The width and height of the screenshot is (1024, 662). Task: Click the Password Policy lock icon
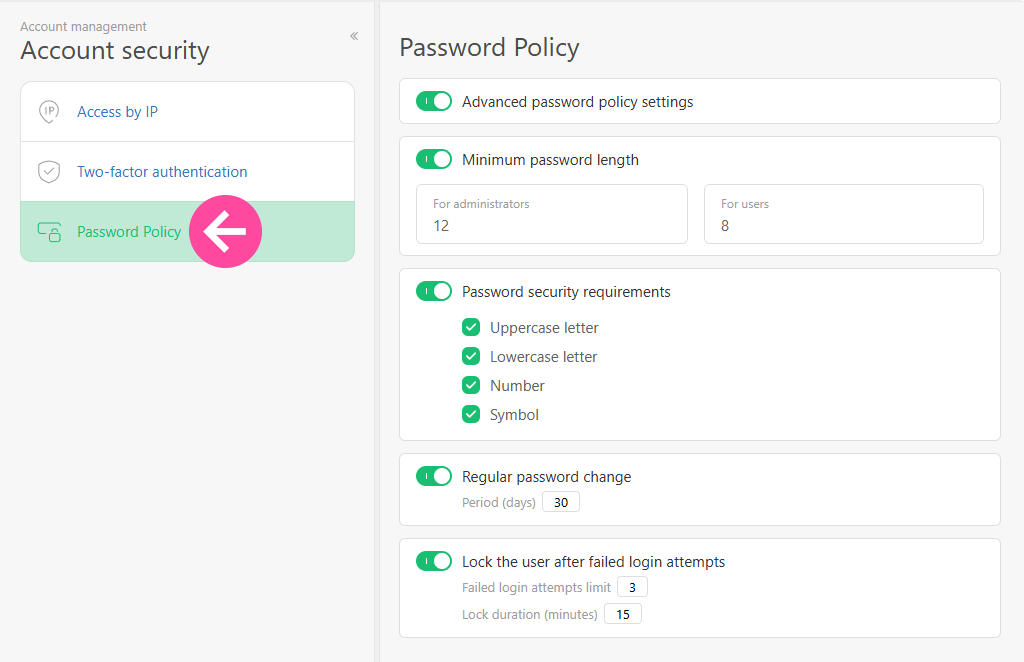[x=48, y=232]
